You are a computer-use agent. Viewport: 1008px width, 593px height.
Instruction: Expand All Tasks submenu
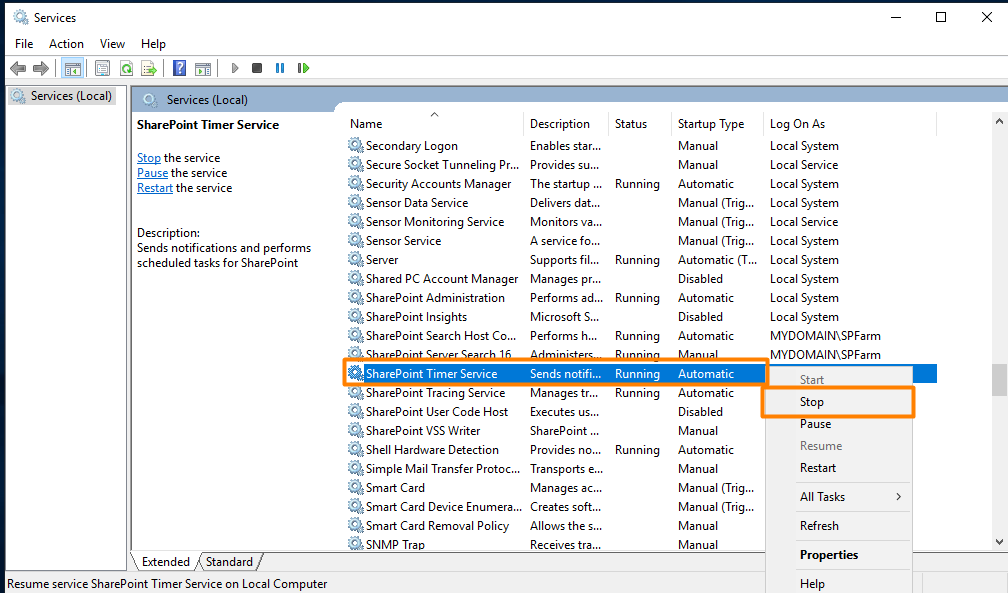838,497
